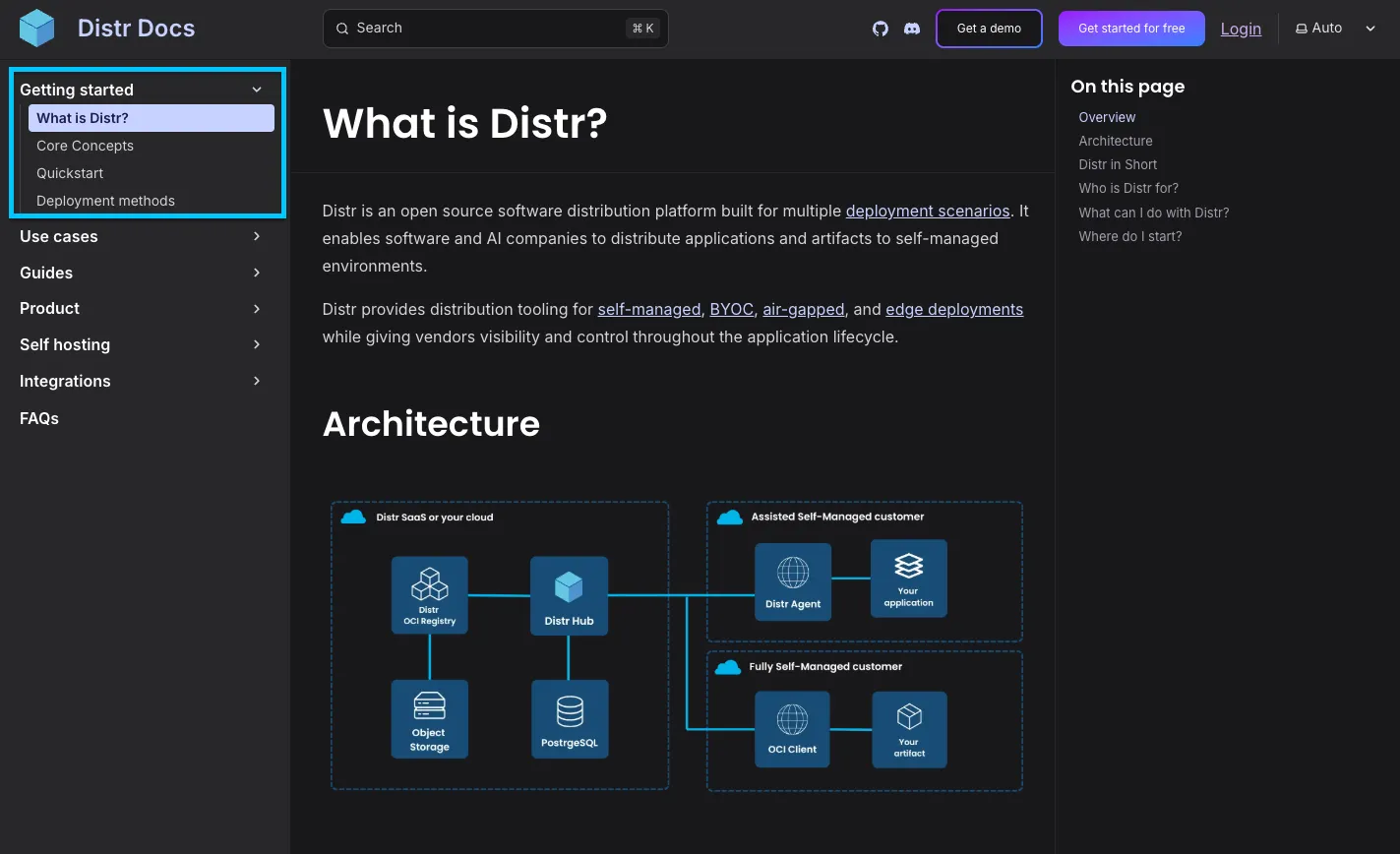Click the Distr Hub cube icon in the diagram
This screenshot has height=854, width=1400.
tap(569, 588)
